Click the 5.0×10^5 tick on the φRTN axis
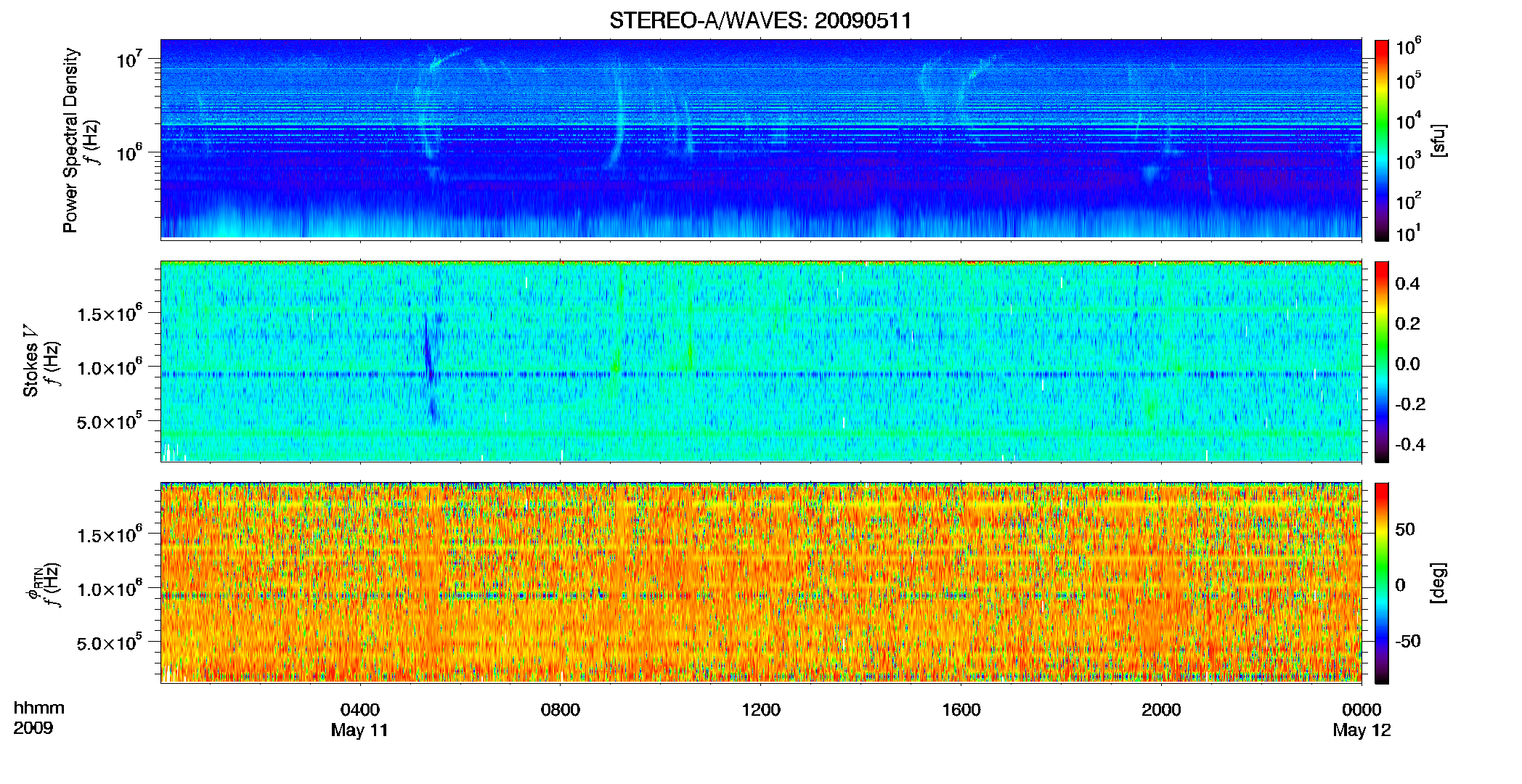Viewport: 1522px width, 784px height. (110, 642)
